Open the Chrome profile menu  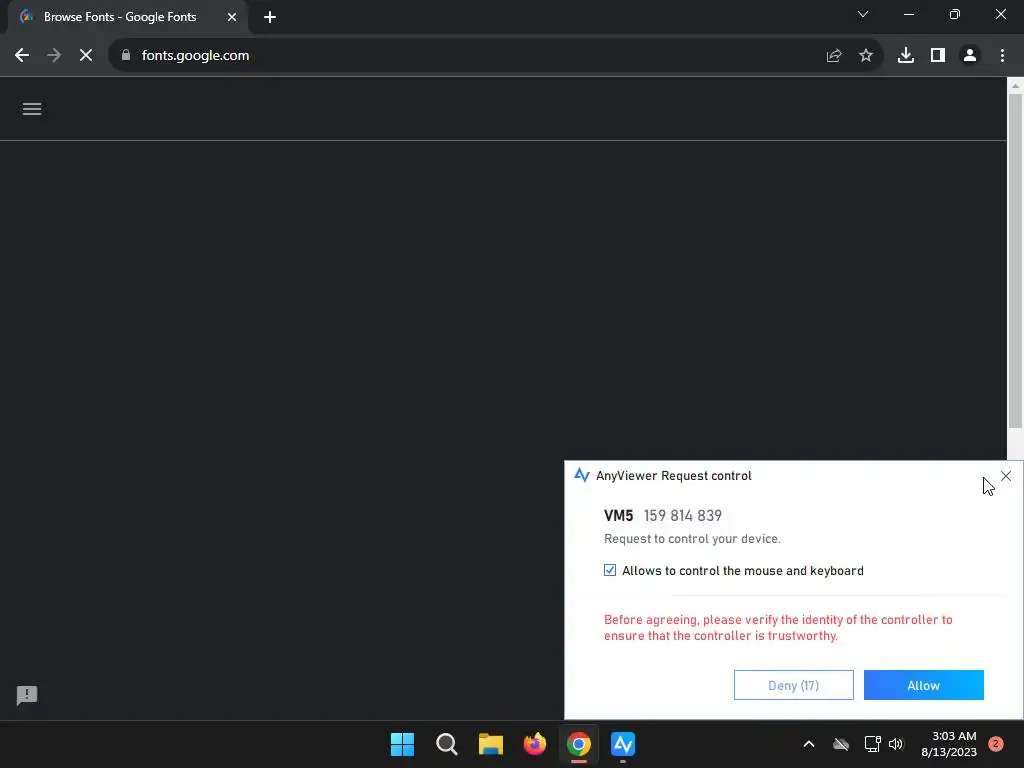970,56
